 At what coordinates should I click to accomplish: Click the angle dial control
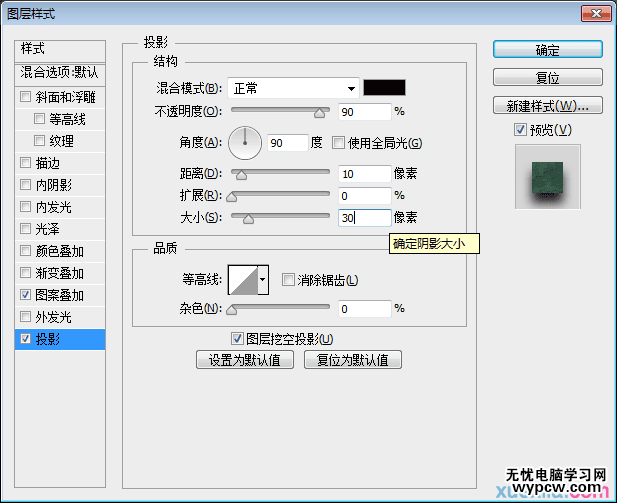pos(245,143)
